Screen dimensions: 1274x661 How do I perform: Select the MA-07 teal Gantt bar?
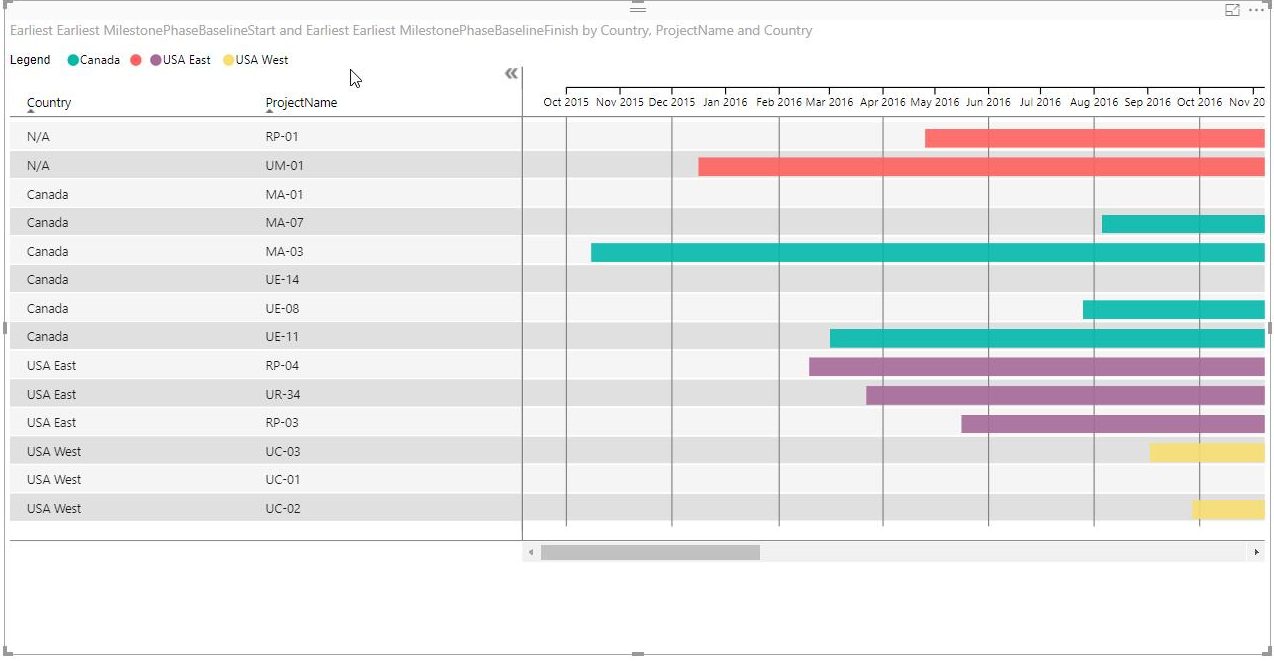pos(1183,224)
